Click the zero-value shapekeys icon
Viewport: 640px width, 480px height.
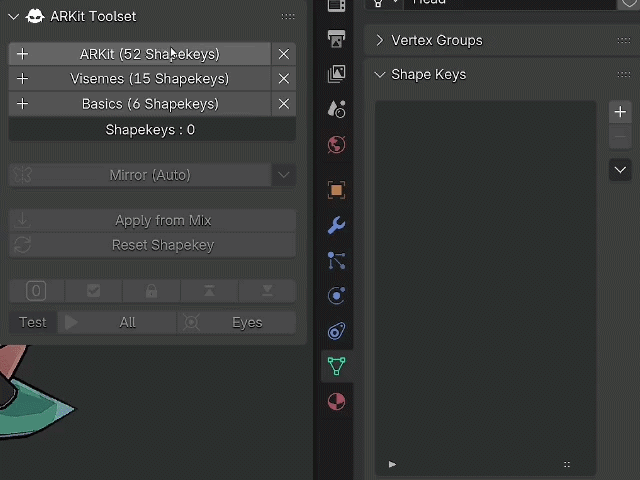[36, 291]
